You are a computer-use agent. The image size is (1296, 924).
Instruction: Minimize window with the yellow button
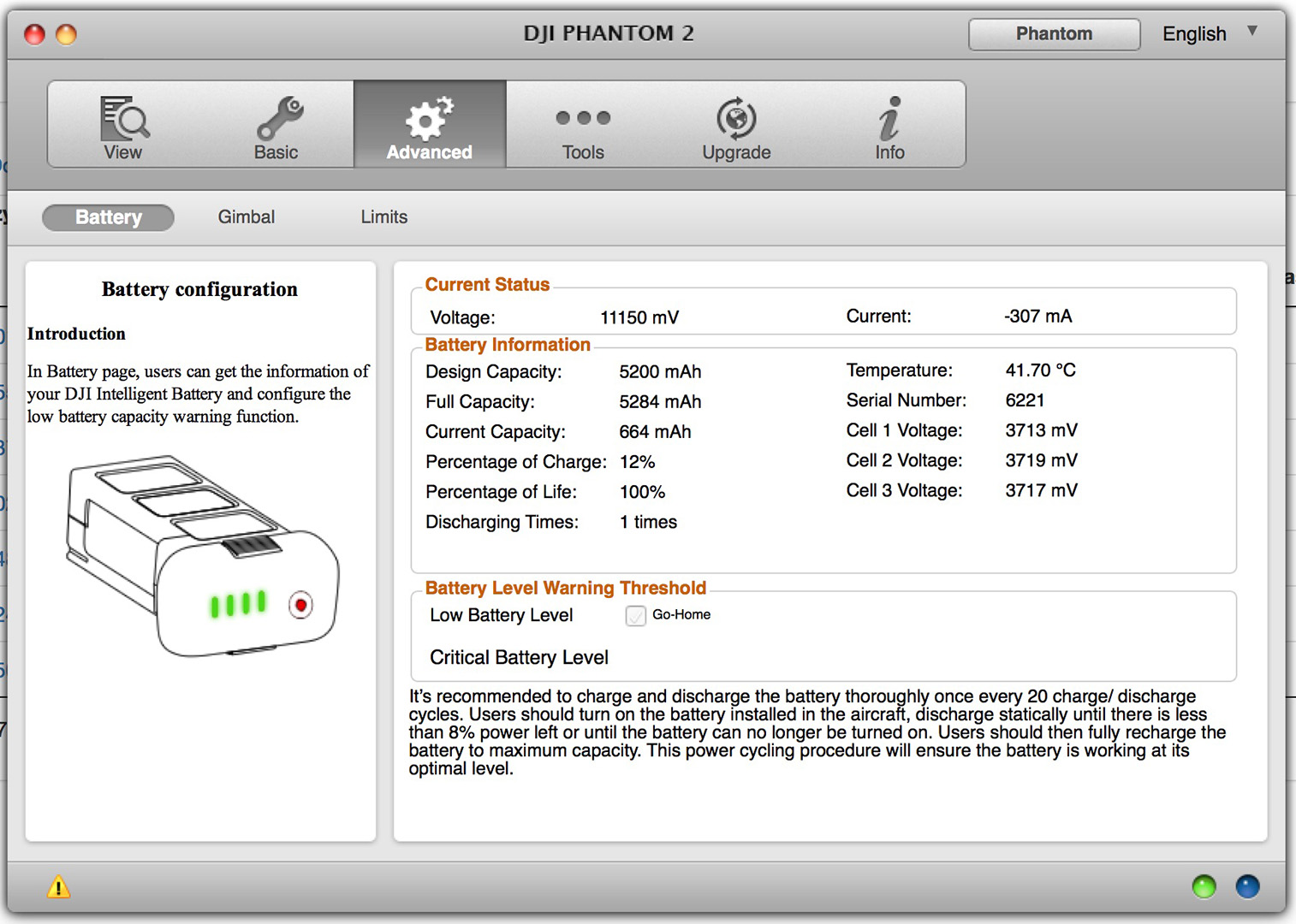[66, 34]
